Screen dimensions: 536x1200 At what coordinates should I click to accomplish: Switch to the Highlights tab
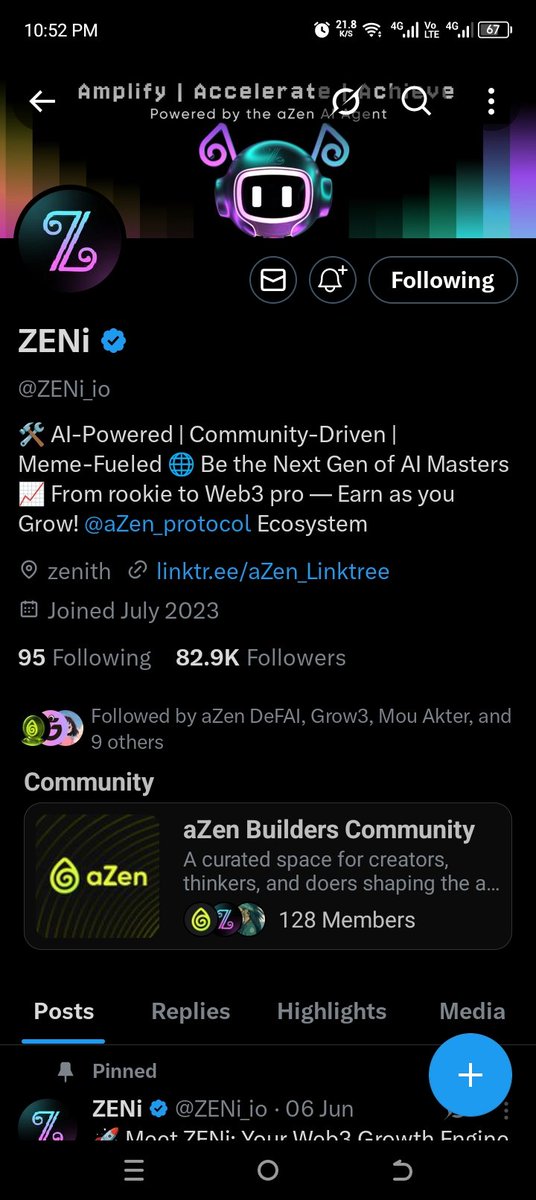332,1011
